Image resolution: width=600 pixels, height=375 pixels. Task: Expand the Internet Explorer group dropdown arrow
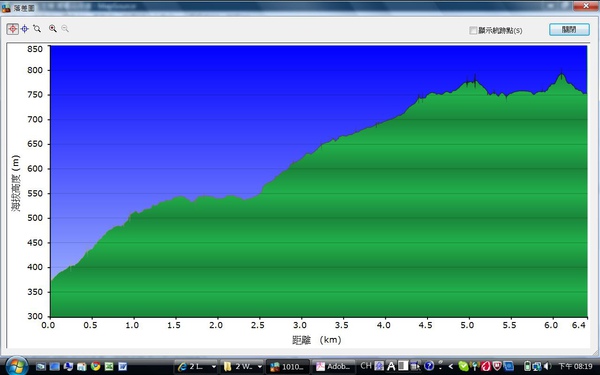point(214,367)
